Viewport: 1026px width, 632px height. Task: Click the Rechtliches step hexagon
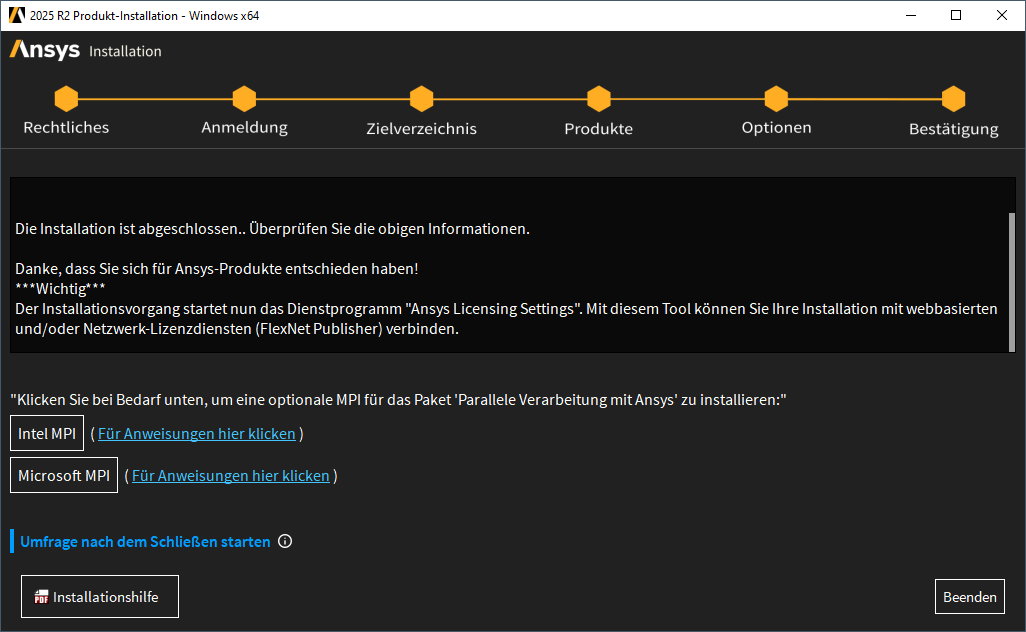click(66, 99)
